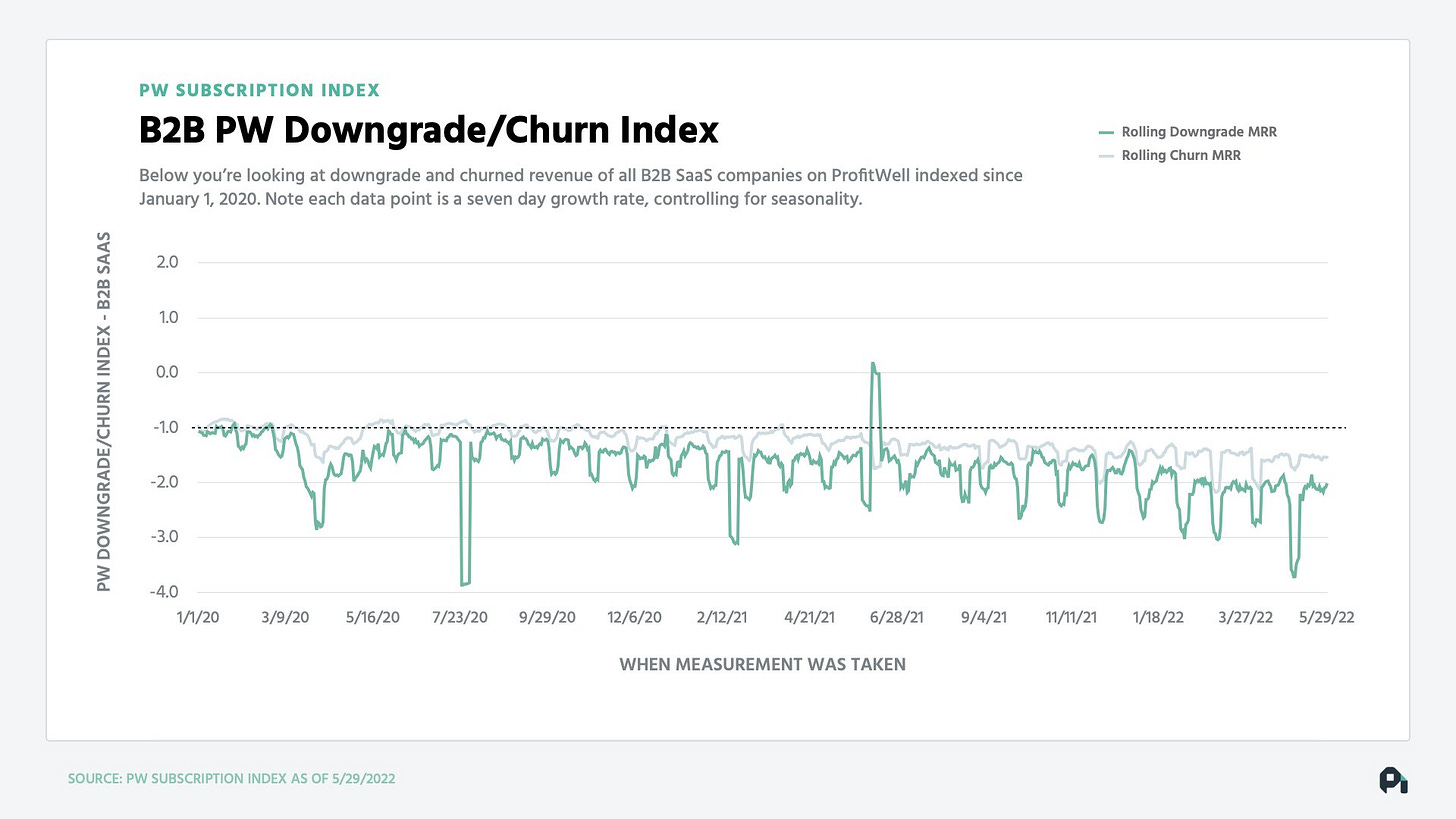Click the downgrade dip to -3.7 before 5/29/22
Screen dimensions: 1456x819
(x=1294, y=574)
